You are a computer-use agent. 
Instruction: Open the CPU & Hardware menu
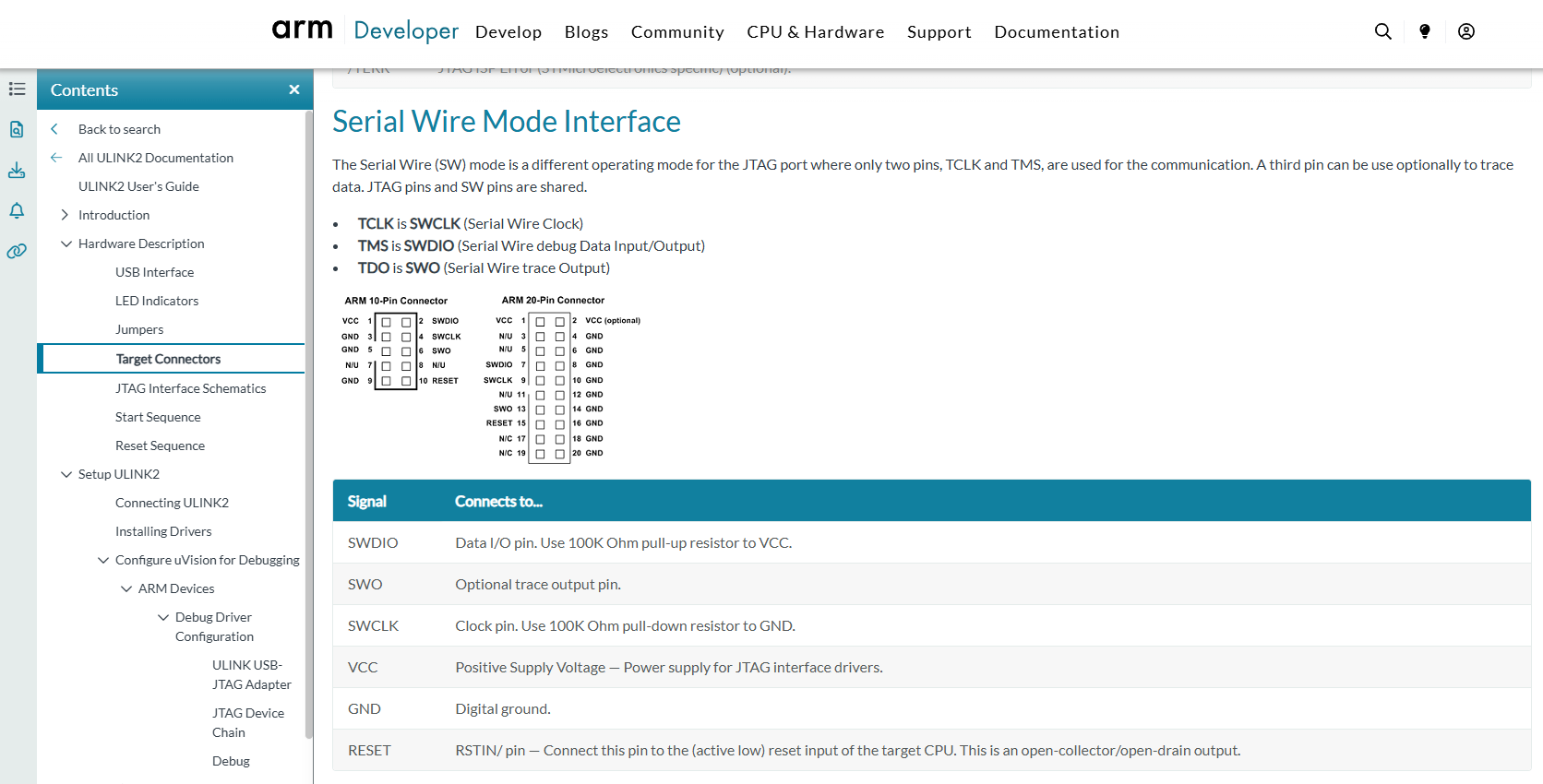tap(815, 32)
